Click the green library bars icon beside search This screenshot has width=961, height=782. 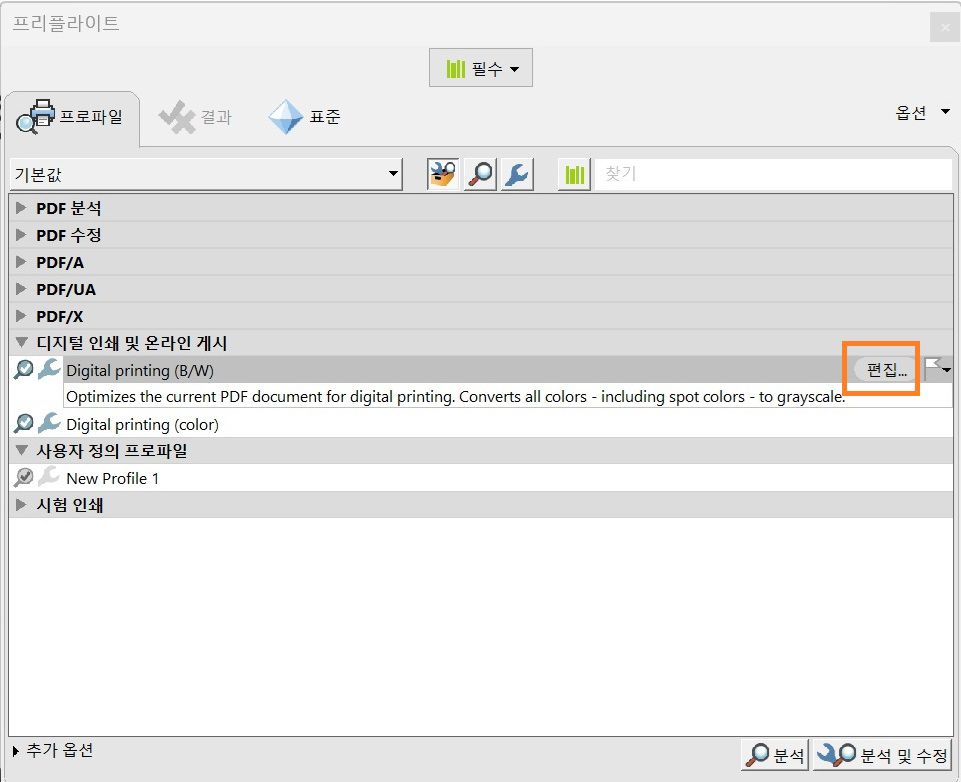tap(574, 175)
